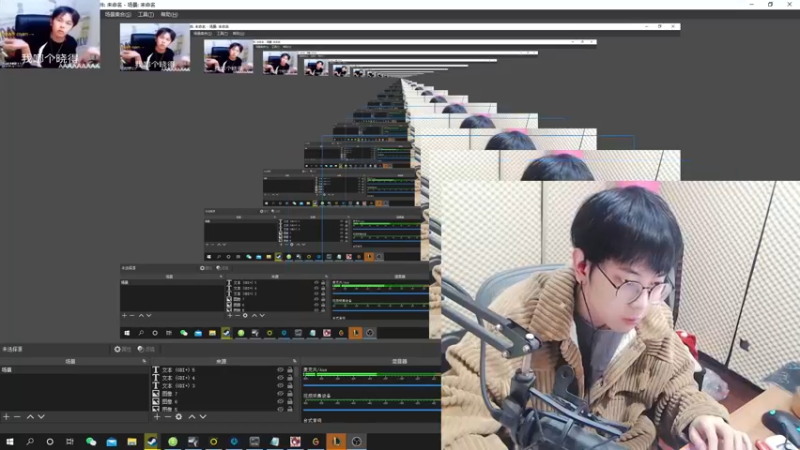Open the 场景集合(S) menu in the outermost menu bar
The width and height of the screenshot is (800, 450).
tap(118, 14)
